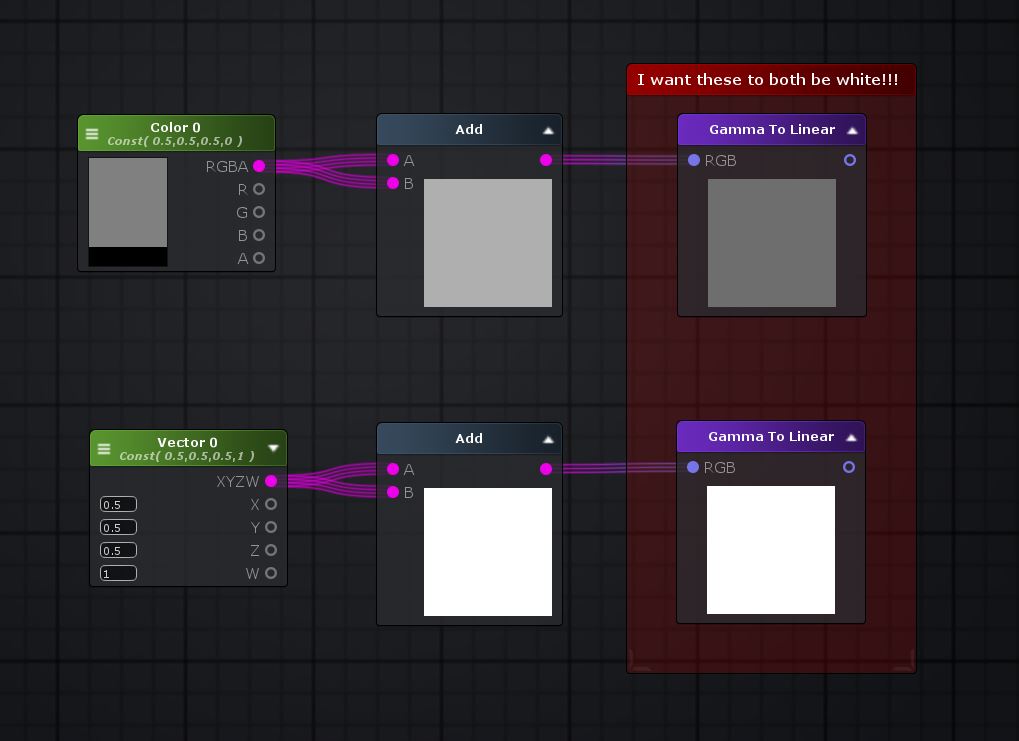Select the upper Gamma To Linear gray preview
The width and height of the screenshot is (1019, 741).
[771, 243]
